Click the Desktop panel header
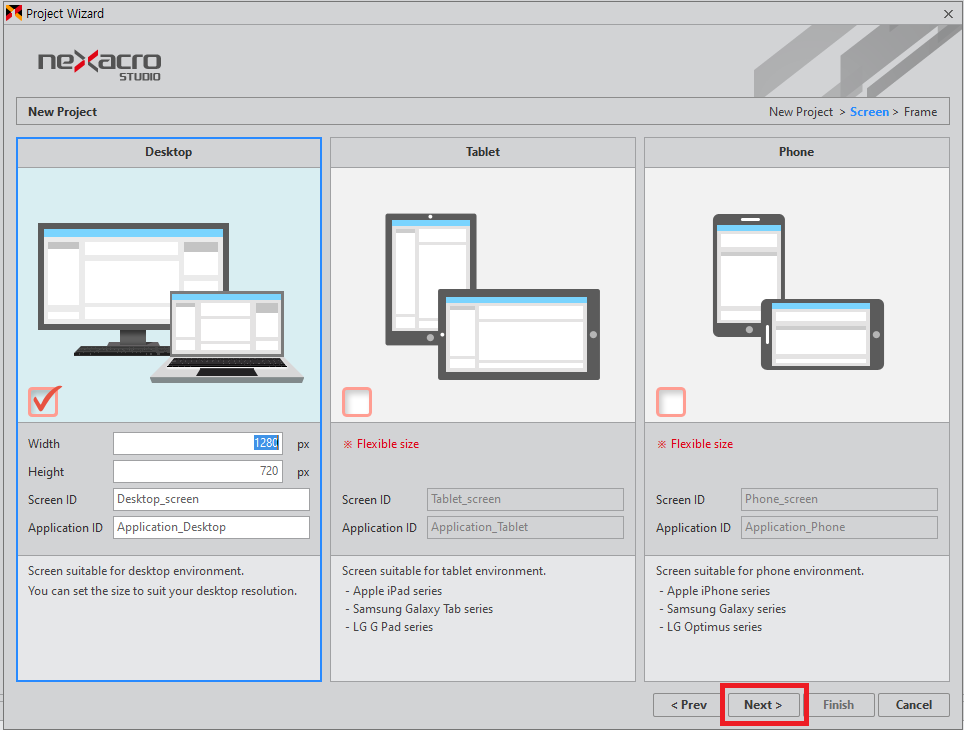This screenshot has width=964, height=730. 168,152
